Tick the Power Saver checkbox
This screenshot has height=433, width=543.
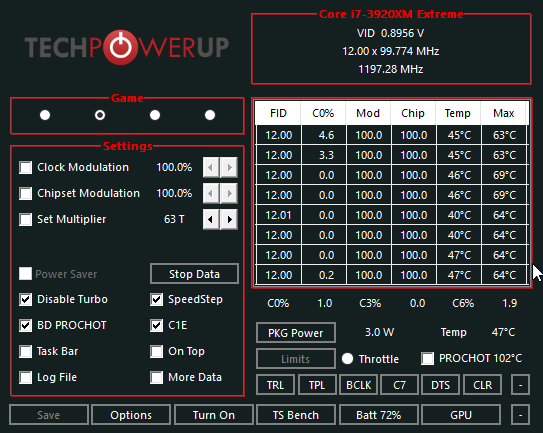(x=26, y=274)
